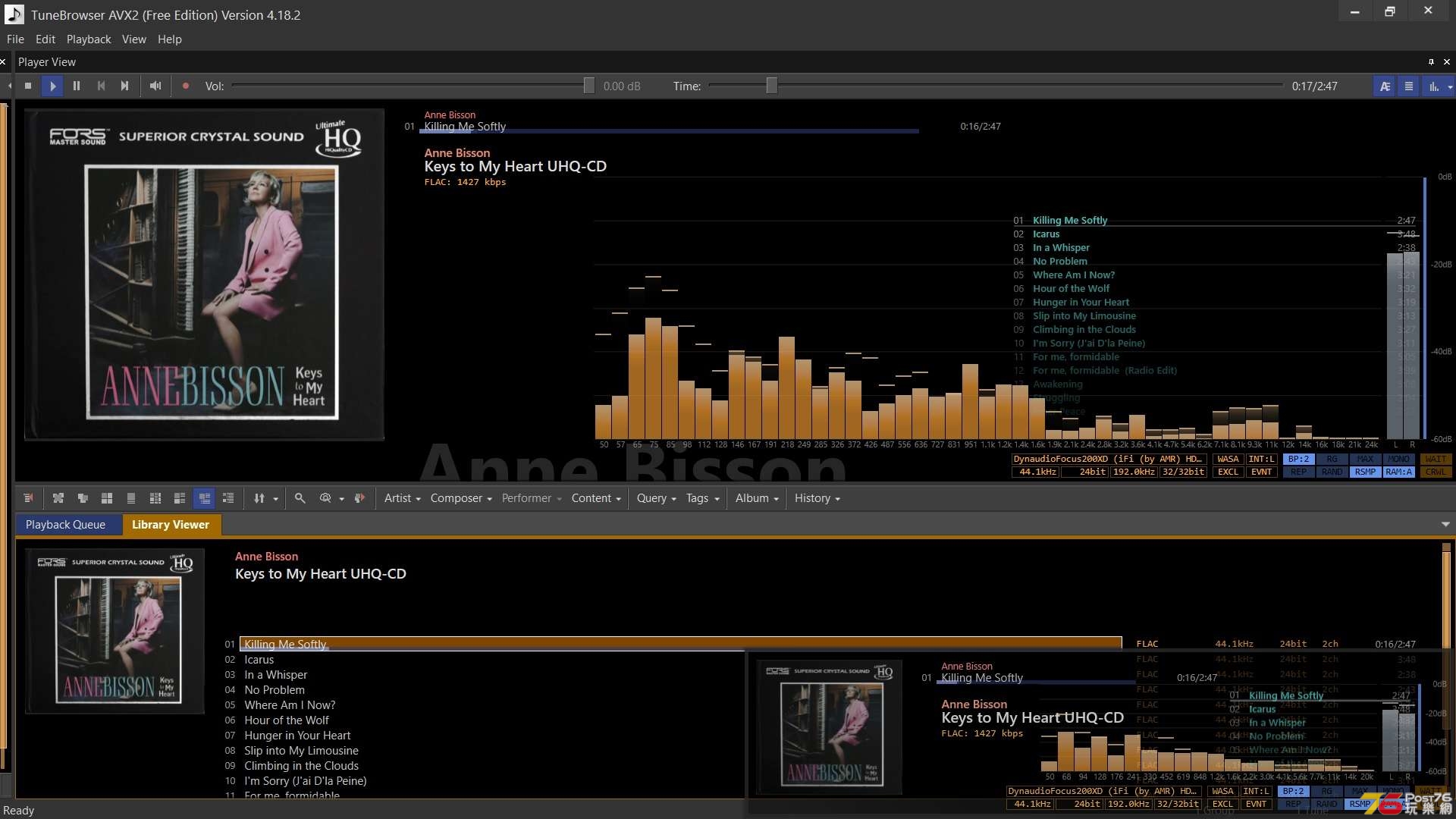Click the DynaudioFocus200XD device name
The width and height of the screenshot is (1456, 819).
pyautogui.click(x=1108, y=460)
